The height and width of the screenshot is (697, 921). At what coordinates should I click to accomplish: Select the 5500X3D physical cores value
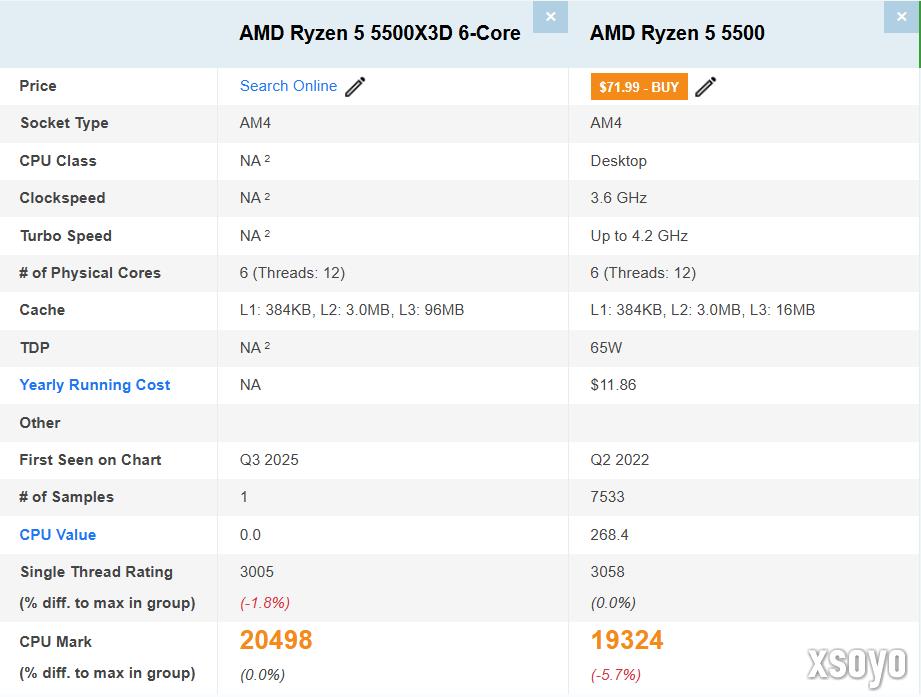click(x=292, y=272)
